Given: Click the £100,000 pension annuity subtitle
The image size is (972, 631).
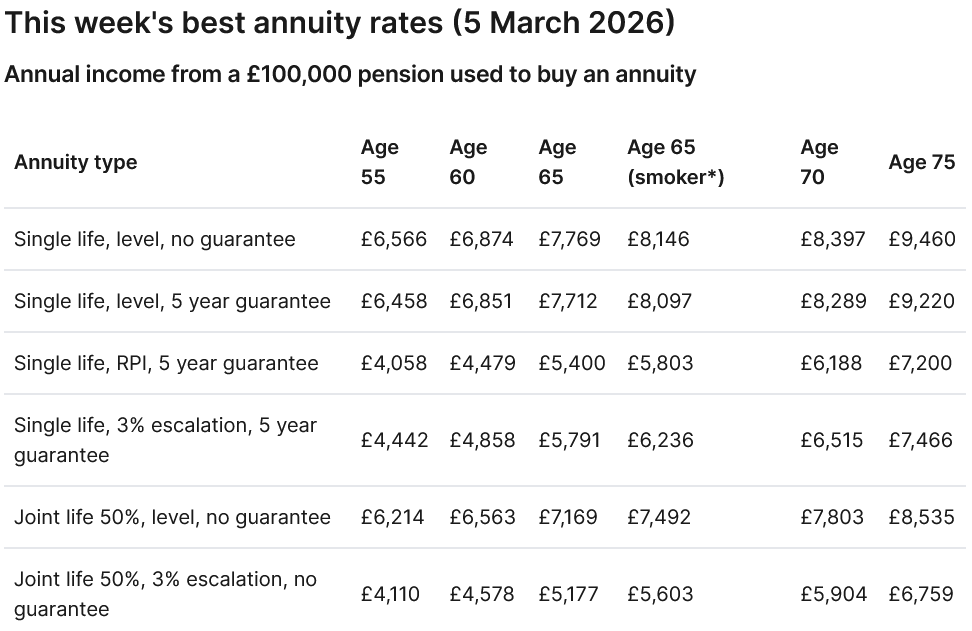Looking at the screenshot, I should (350, 74).
